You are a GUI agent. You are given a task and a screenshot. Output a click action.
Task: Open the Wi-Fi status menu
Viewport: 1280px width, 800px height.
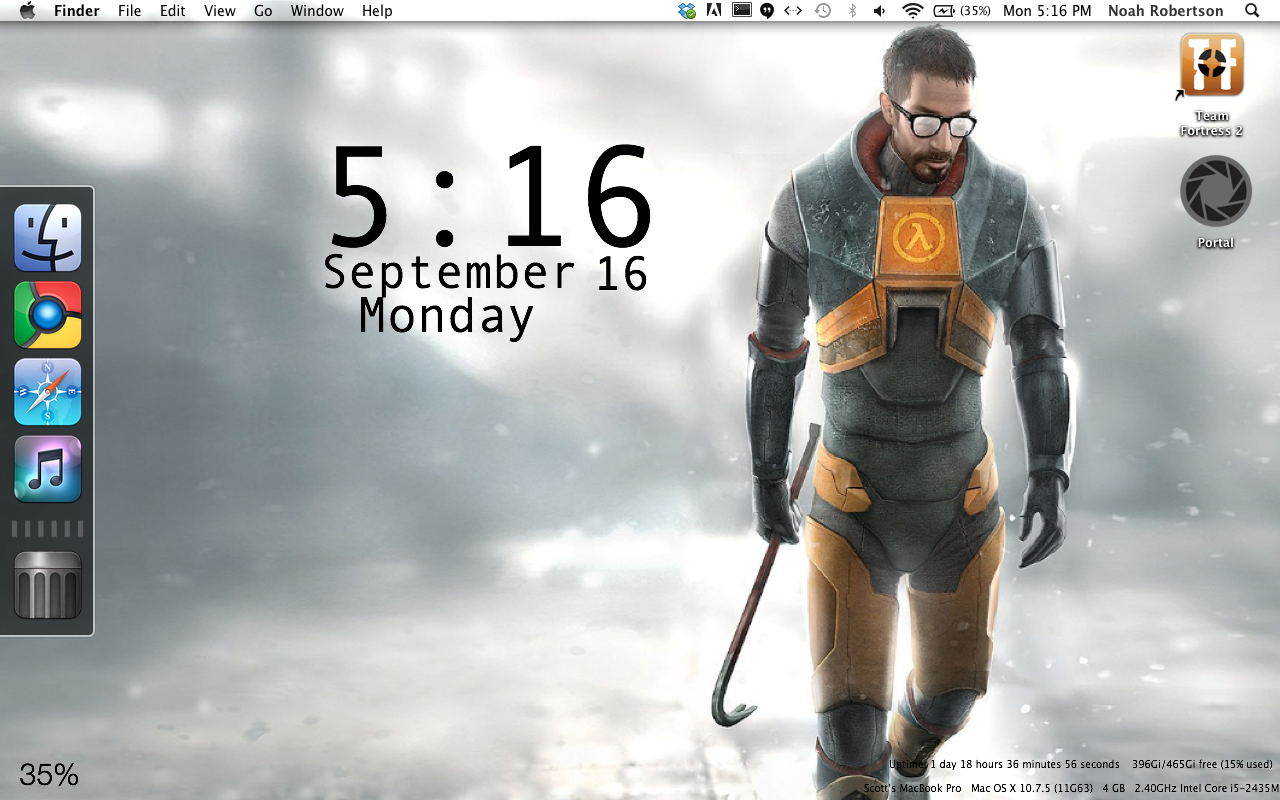(x=912, y=11)
